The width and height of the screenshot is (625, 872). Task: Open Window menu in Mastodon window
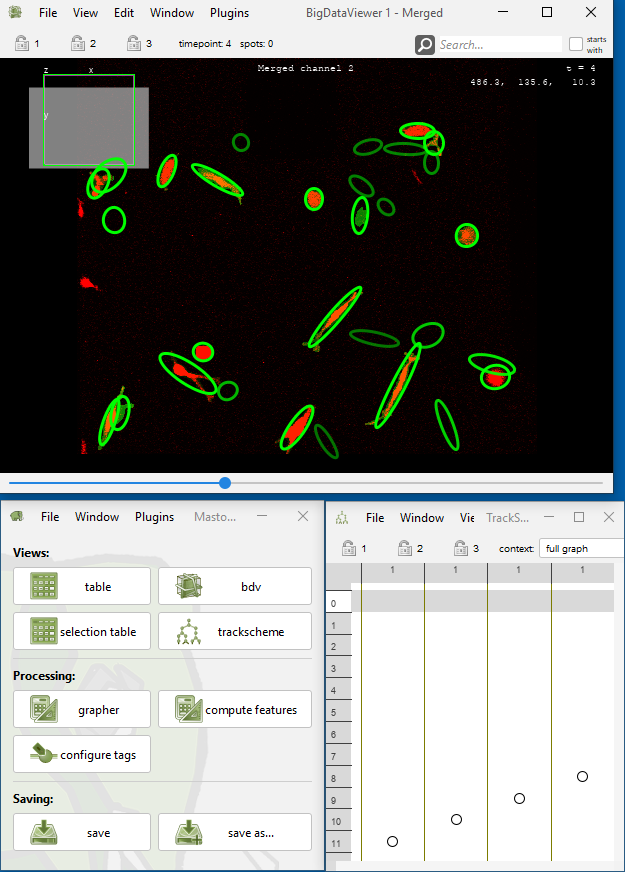click(97, 517)
